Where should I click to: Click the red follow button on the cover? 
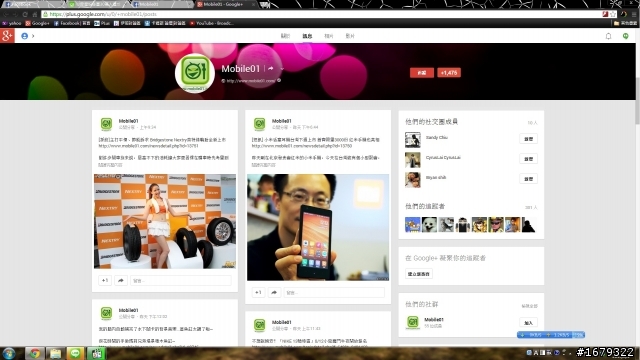[x=422, y=73]
